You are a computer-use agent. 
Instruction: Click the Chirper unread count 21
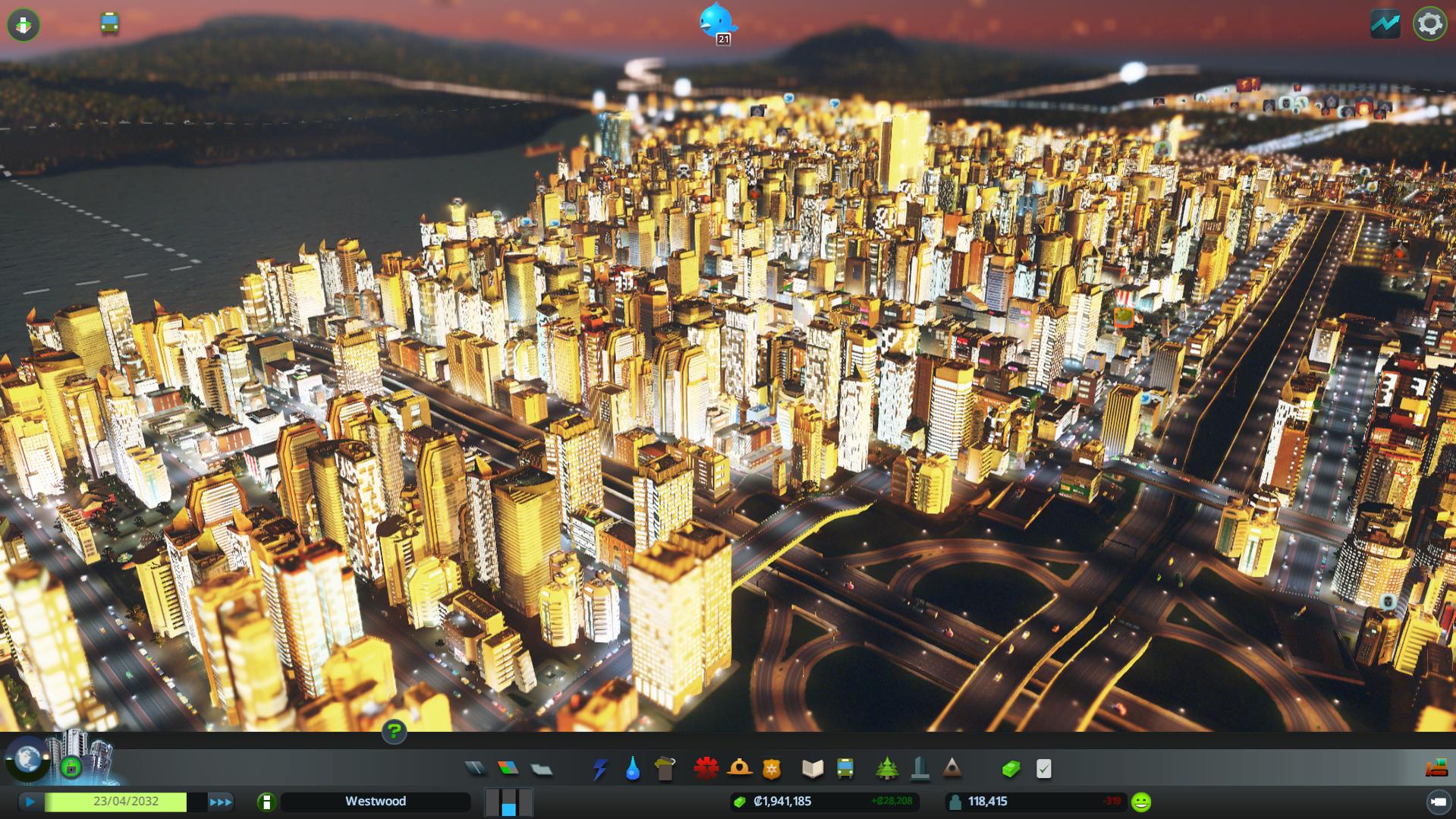[723, 39]
